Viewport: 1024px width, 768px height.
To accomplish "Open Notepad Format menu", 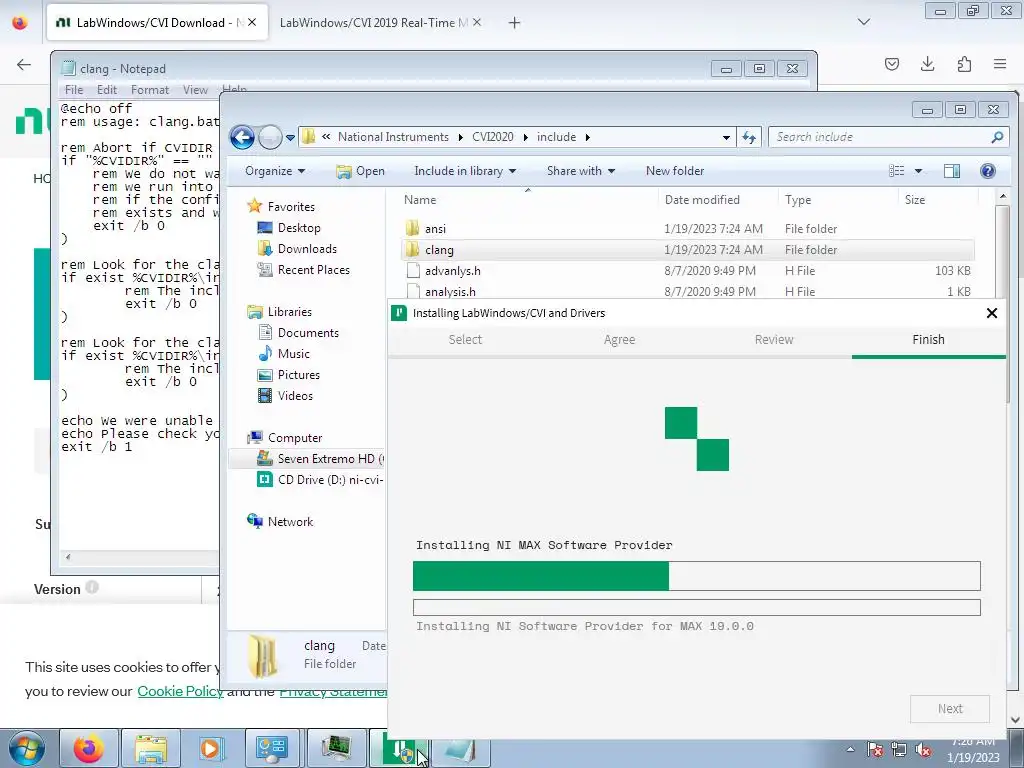I will point(150,90).
